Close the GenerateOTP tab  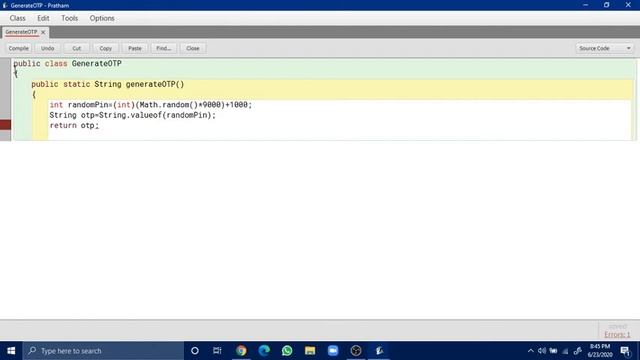(x=43, y=32)
